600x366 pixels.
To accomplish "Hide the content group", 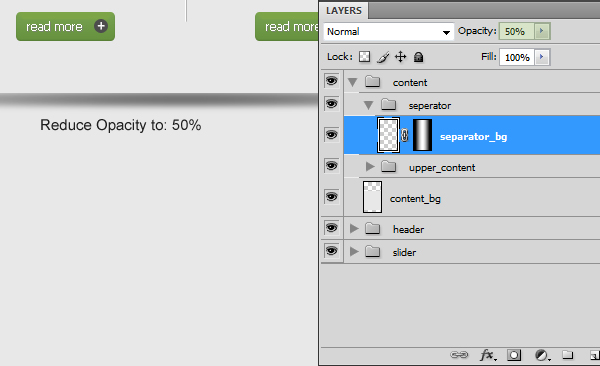I will 331,81.
